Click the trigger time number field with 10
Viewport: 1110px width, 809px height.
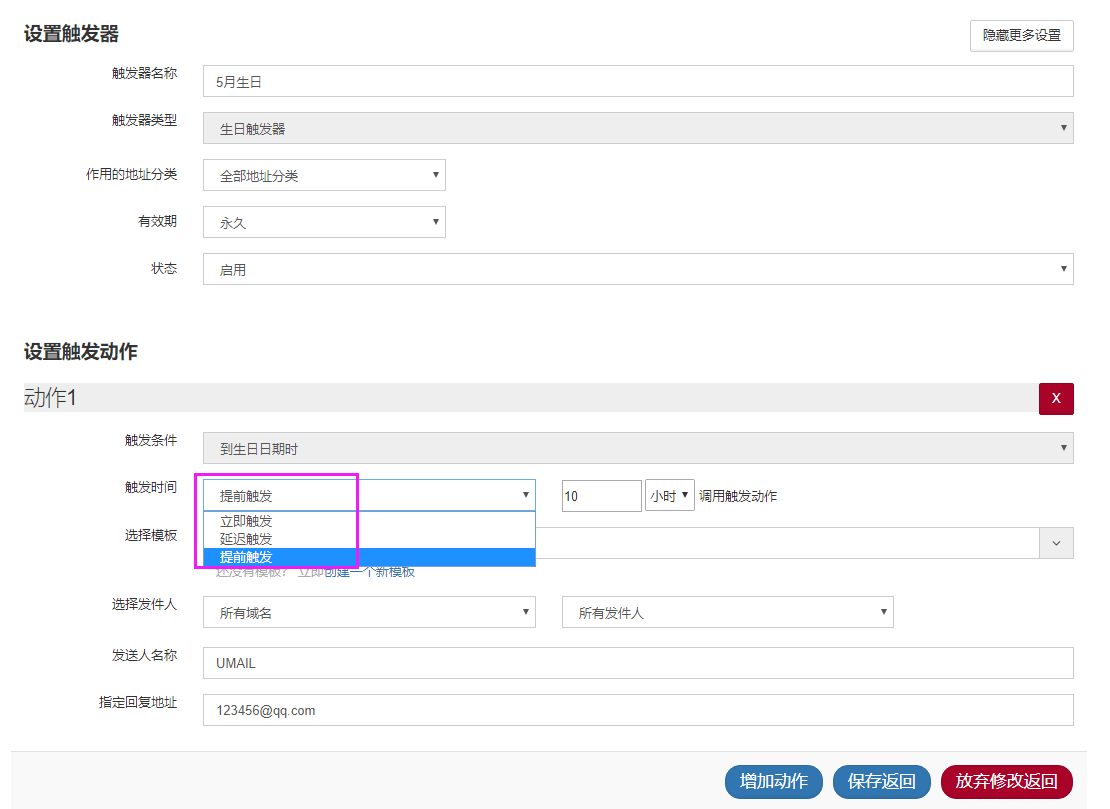click(x=601, y=496)
